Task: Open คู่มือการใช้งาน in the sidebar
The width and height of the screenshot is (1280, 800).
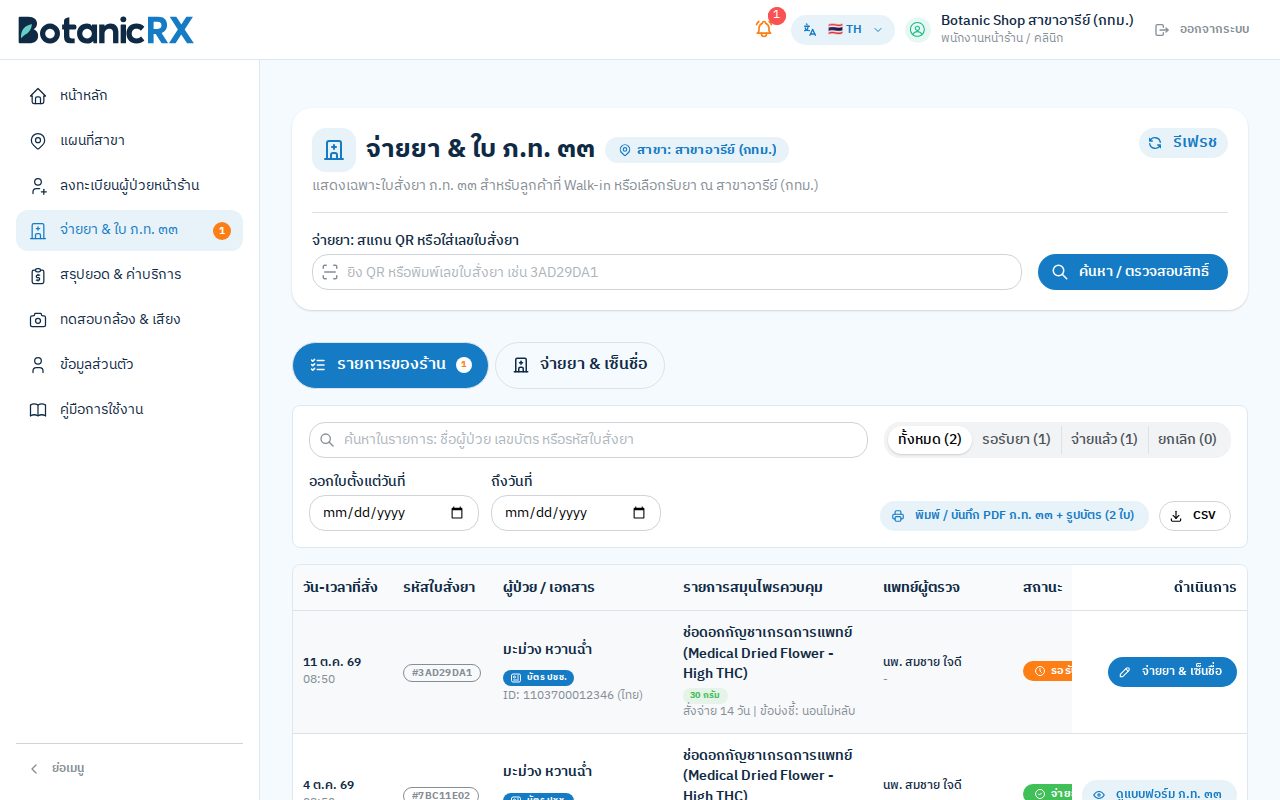Action: tap(129, 410)
